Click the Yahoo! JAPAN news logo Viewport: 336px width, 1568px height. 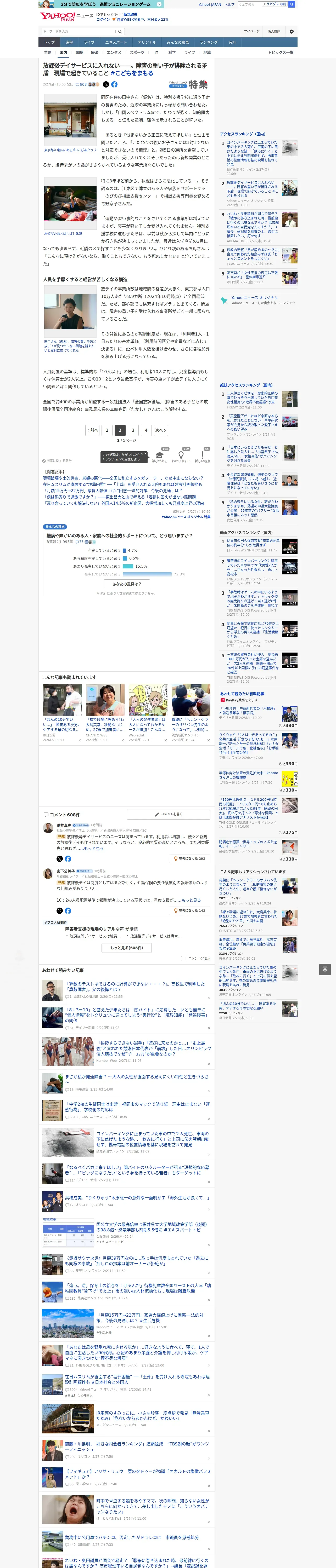[66, 16]
